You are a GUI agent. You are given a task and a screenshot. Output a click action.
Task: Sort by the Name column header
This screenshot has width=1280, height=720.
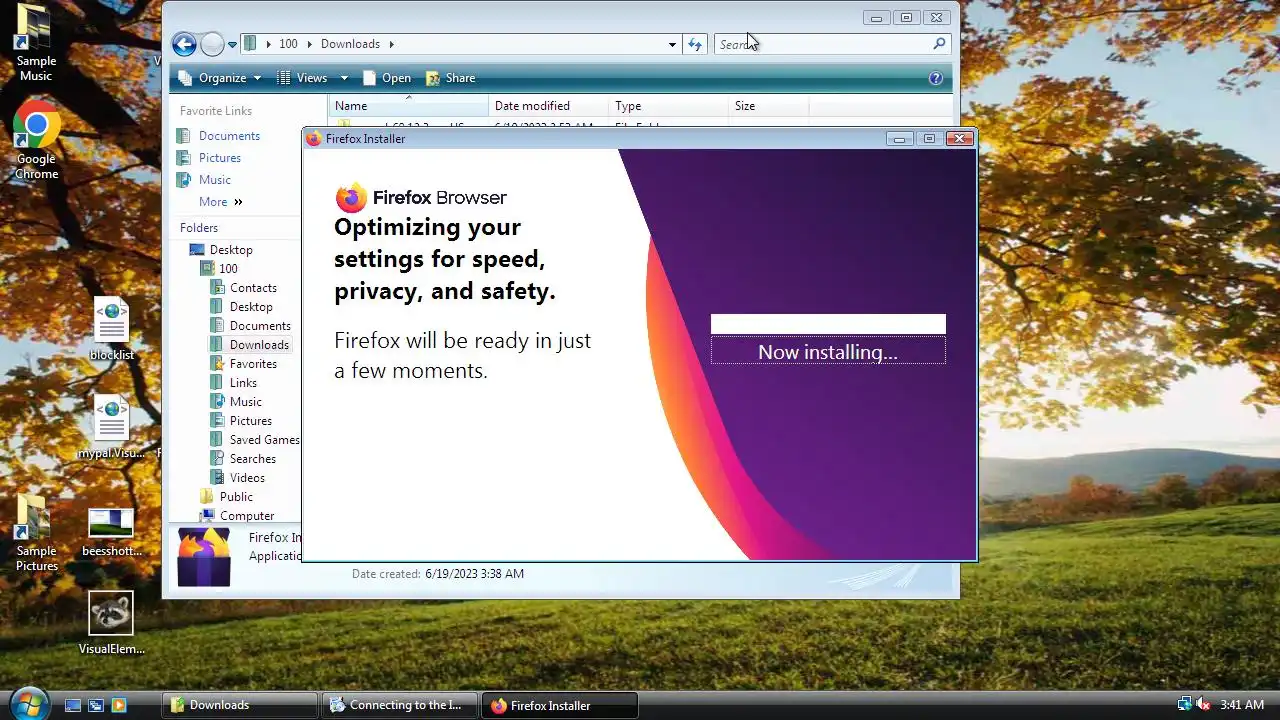(x=409, y=106)
